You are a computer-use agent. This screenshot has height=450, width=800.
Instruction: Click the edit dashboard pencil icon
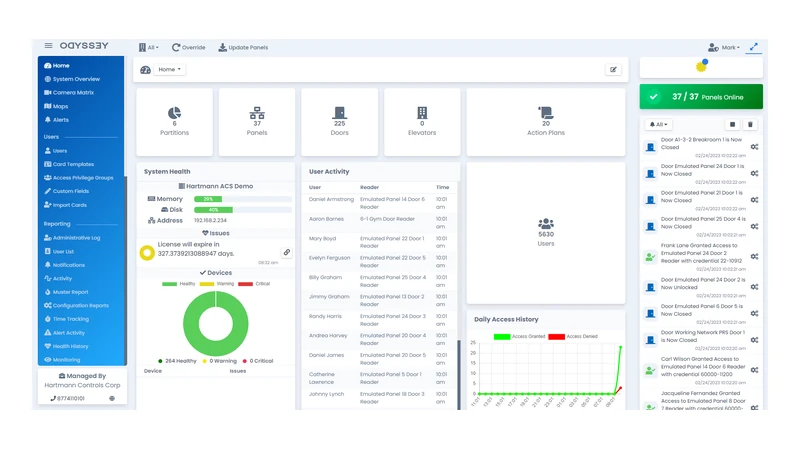(613, 69)
